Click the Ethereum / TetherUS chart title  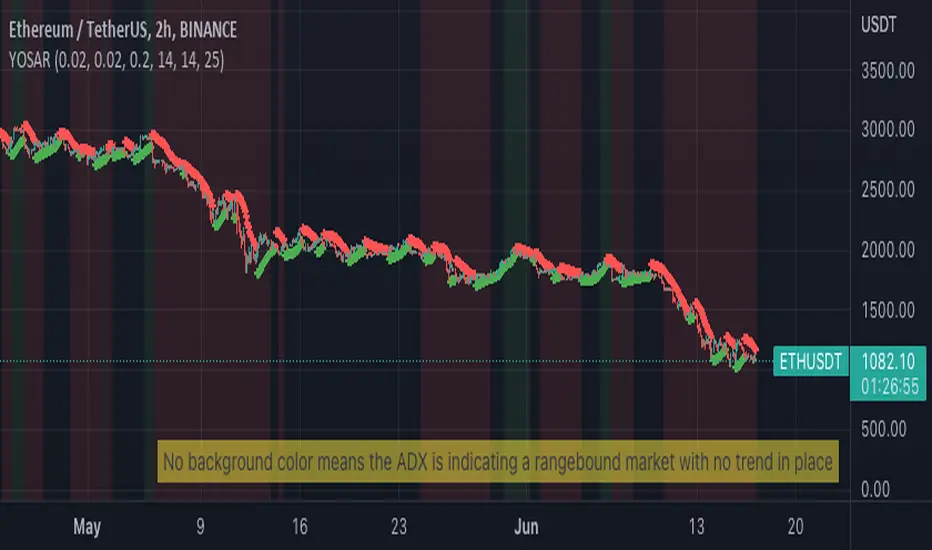click(123, 30)
